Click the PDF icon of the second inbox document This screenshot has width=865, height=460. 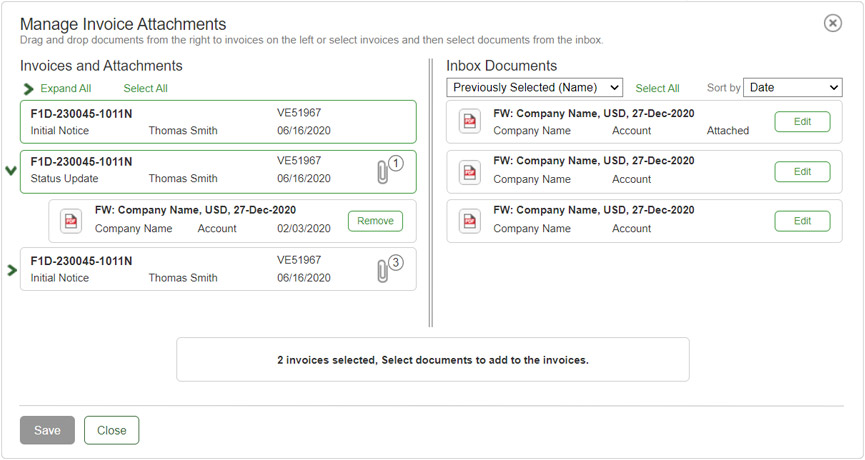point(470,171)
